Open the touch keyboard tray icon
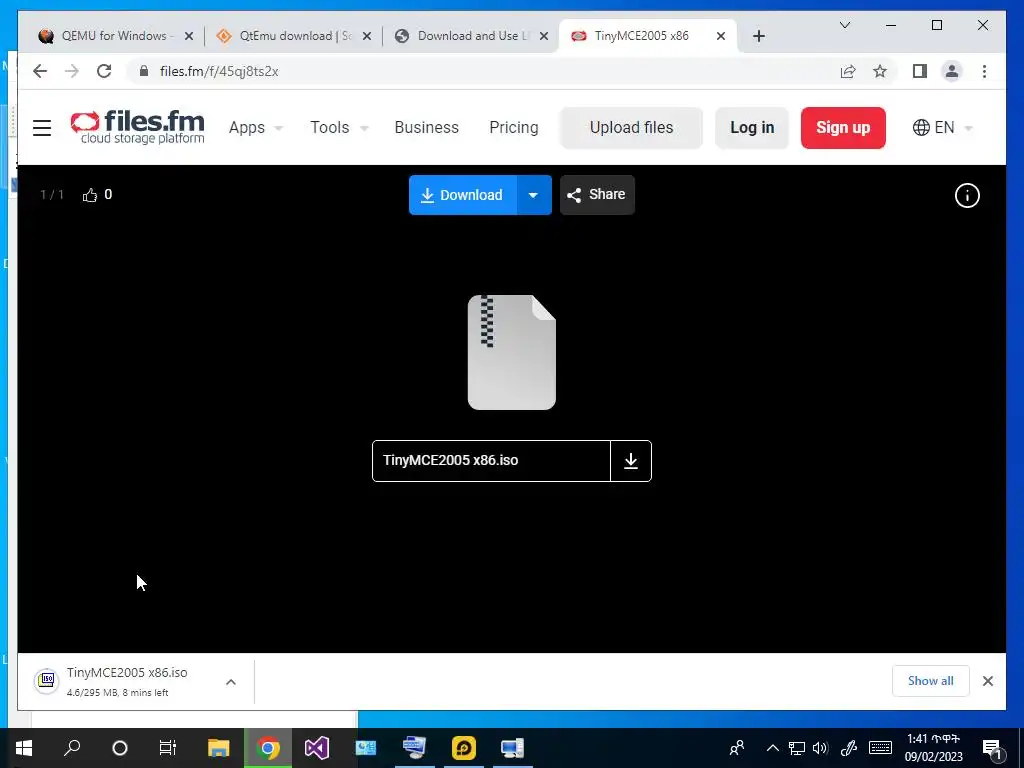Viewport: 1024px width, 768px height. point(880,748)
